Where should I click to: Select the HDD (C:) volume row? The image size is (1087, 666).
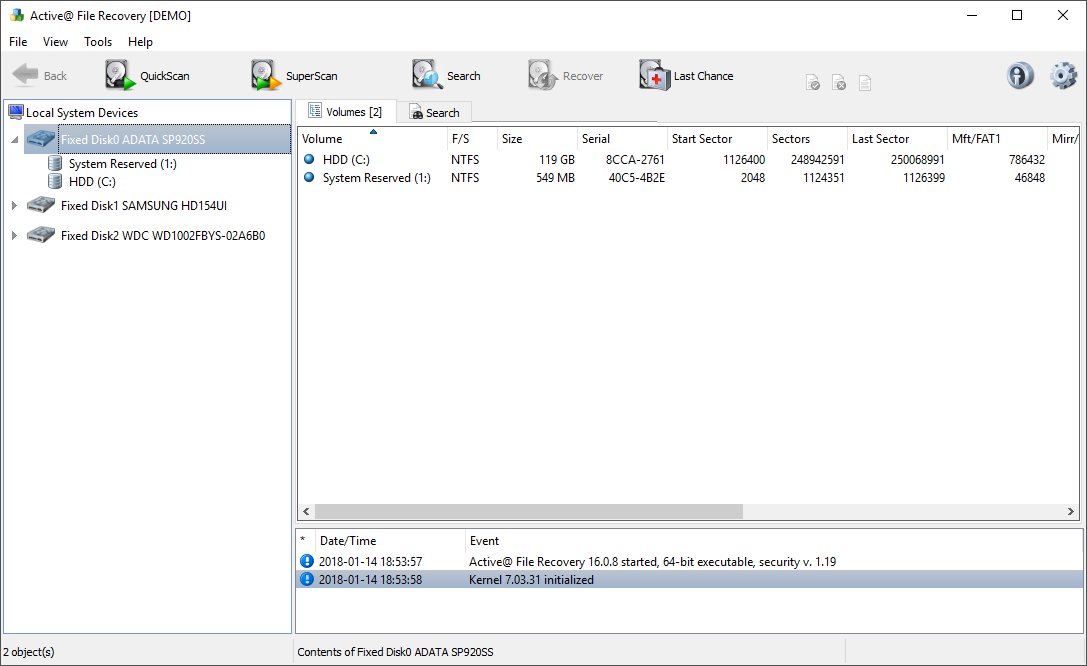(688, 159)
